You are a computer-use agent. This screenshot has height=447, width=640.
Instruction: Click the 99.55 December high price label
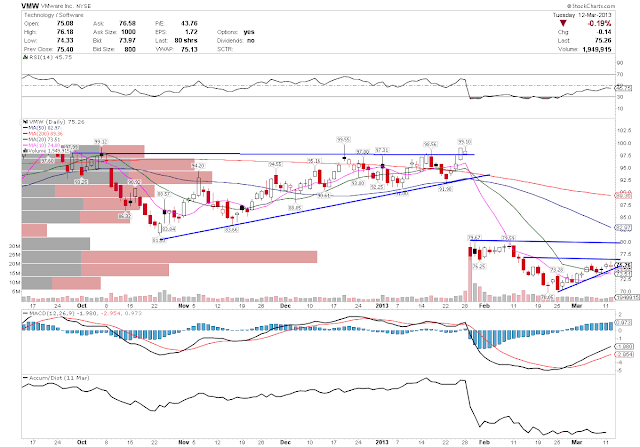pyautogui.click(x=344, y=140)
